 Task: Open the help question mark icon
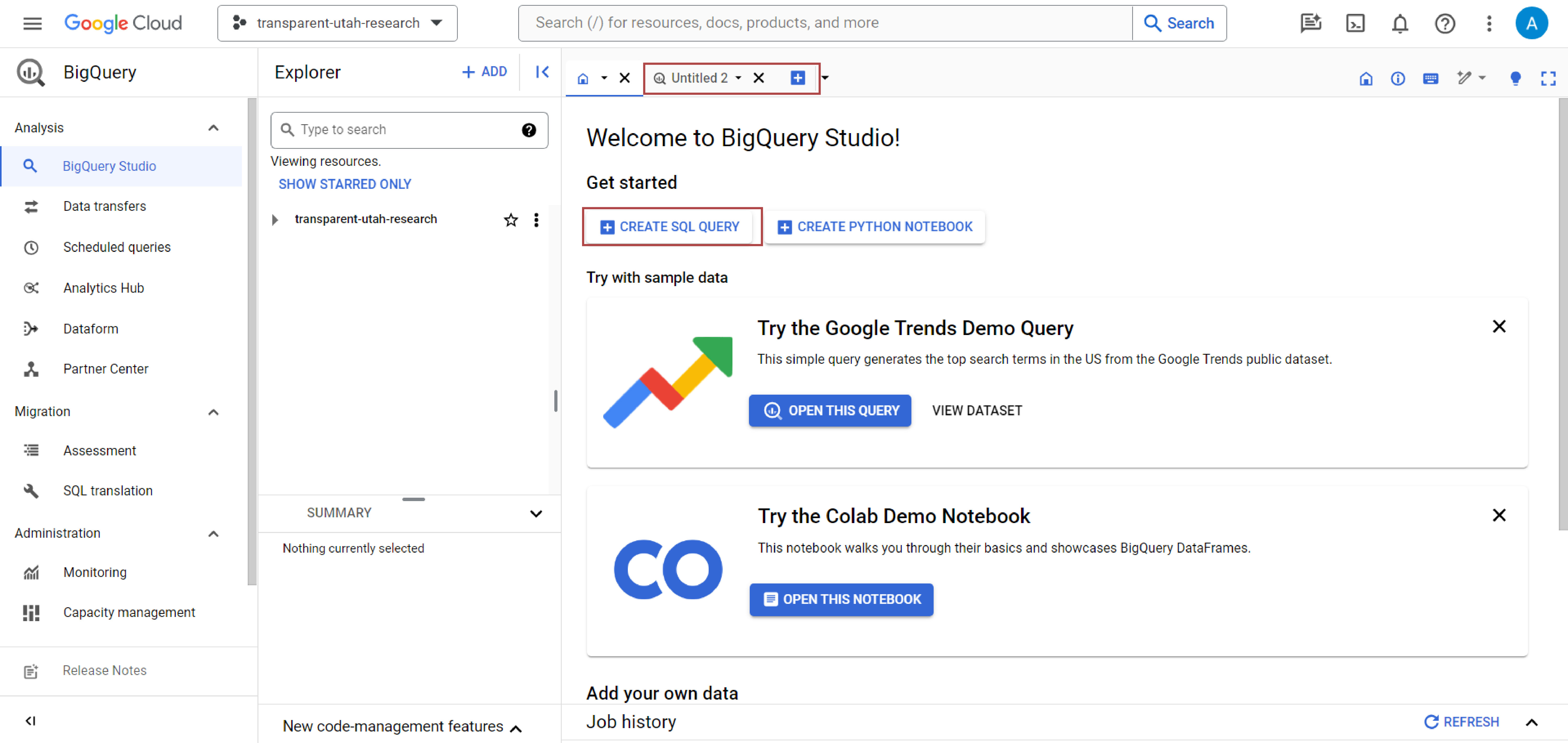pos(1445,23)
